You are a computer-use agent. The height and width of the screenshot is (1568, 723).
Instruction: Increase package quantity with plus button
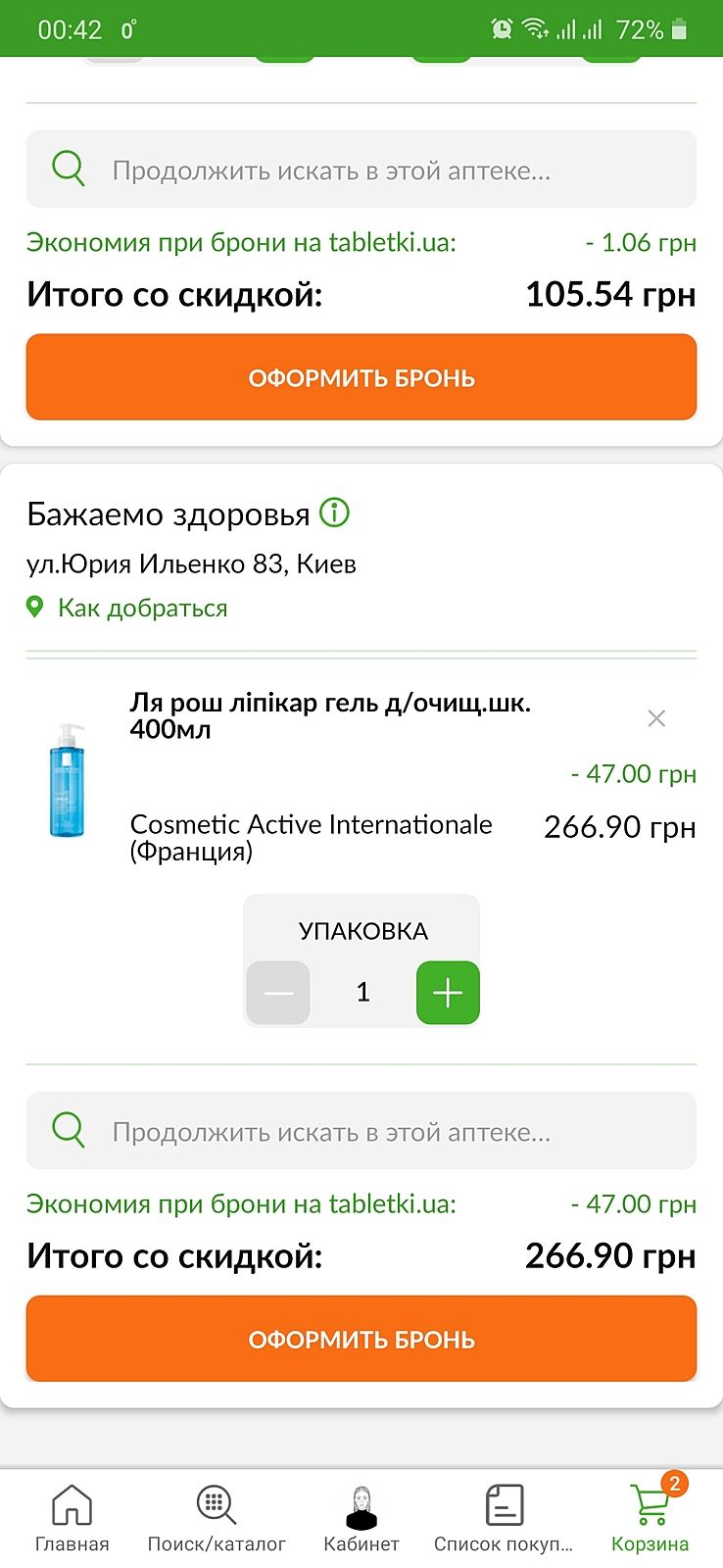pyautogui.click(x=448, y=993)
